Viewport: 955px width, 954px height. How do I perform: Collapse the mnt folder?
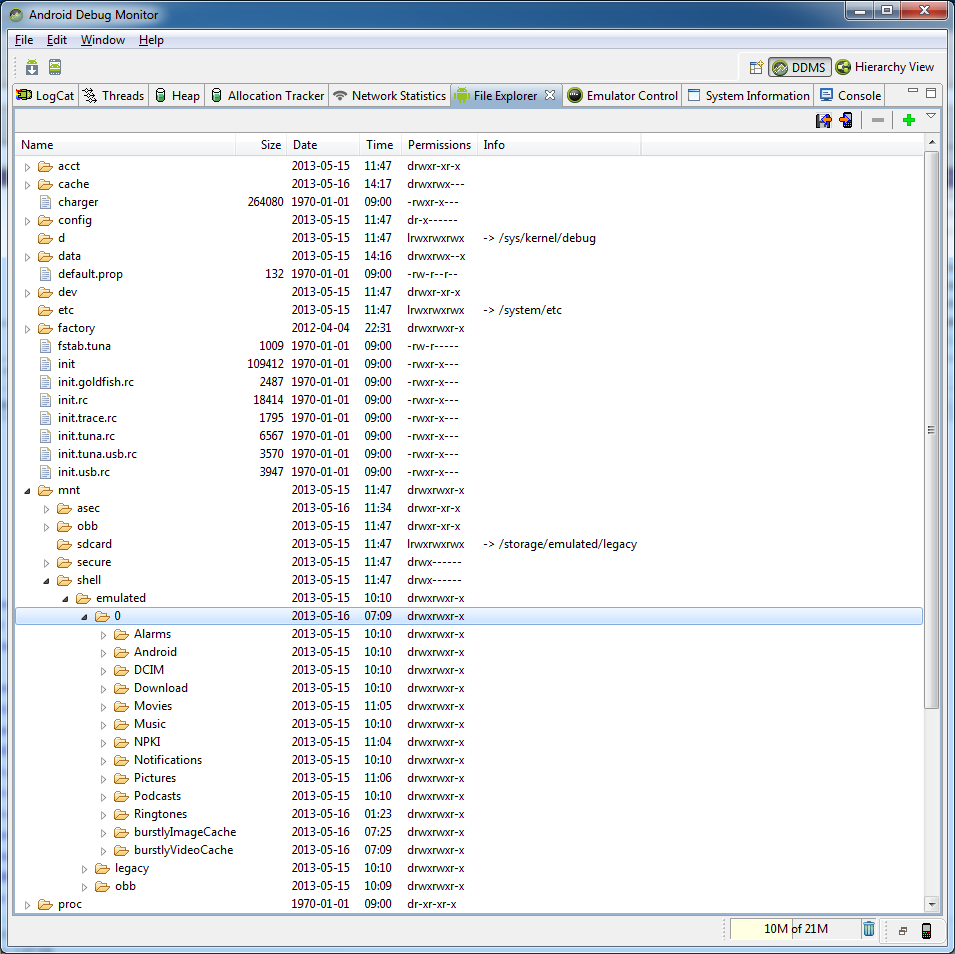click(27, 490)
